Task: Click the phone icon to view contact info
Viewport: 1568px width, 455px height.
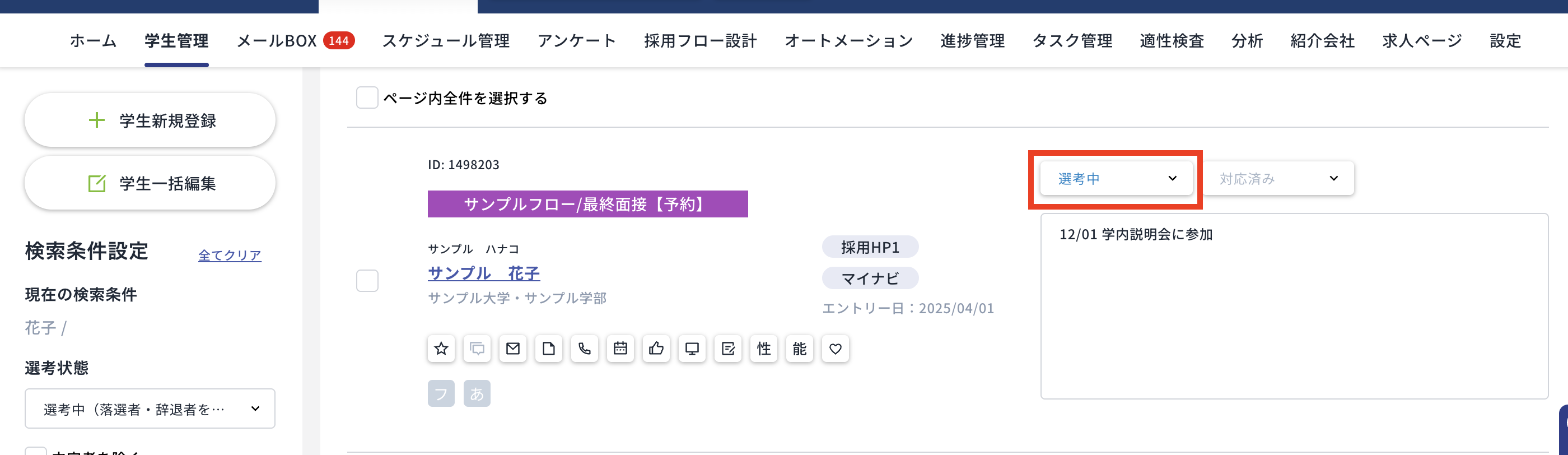Action: pos(584,349)
